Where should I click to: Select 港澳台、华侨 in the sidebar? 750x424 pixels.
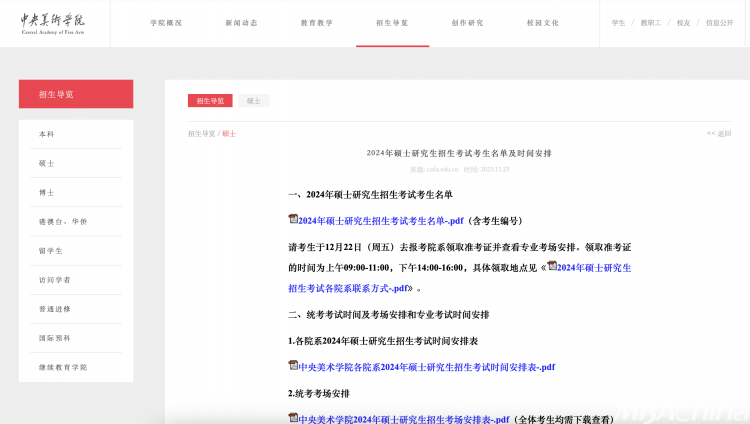[63, 222]
